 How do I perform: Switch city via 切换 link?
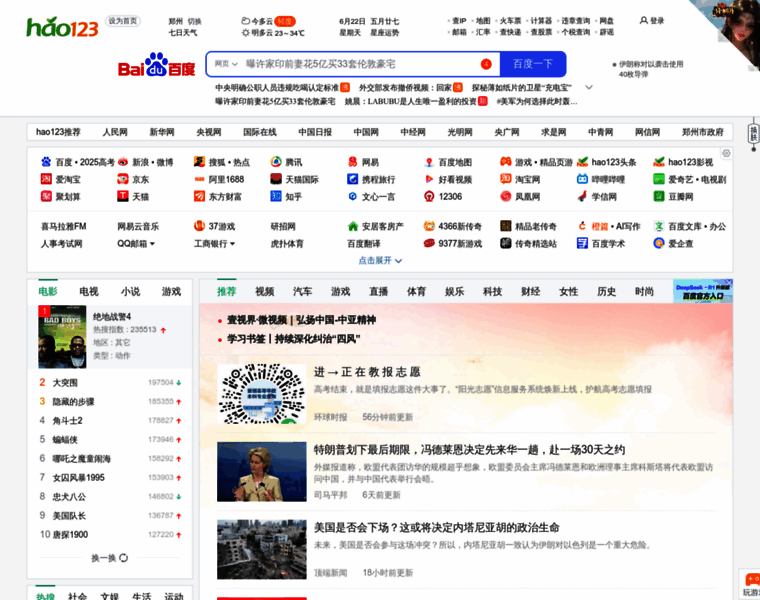194,21
